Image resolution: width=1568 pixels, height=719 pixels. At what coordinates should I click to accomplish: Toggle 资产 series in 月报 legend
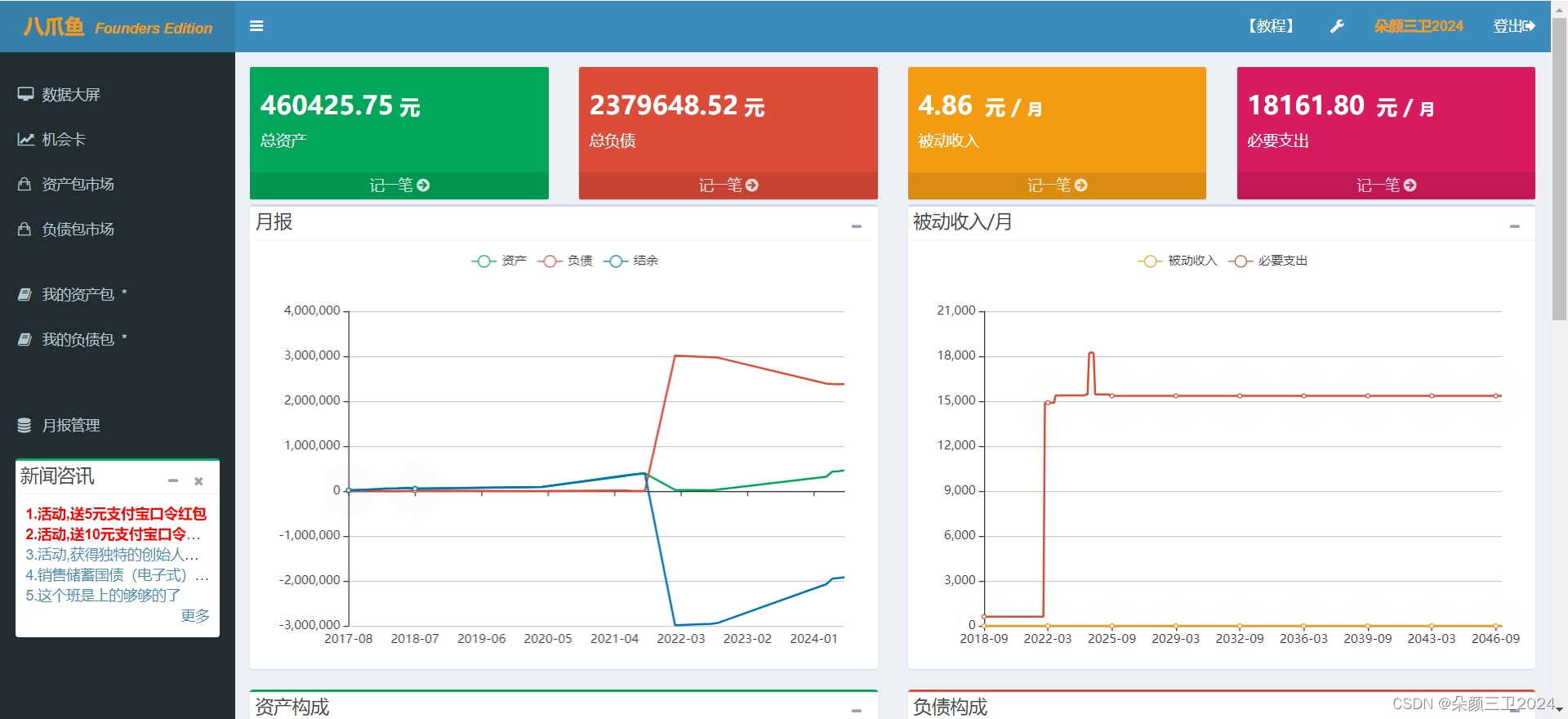point(499,261)
